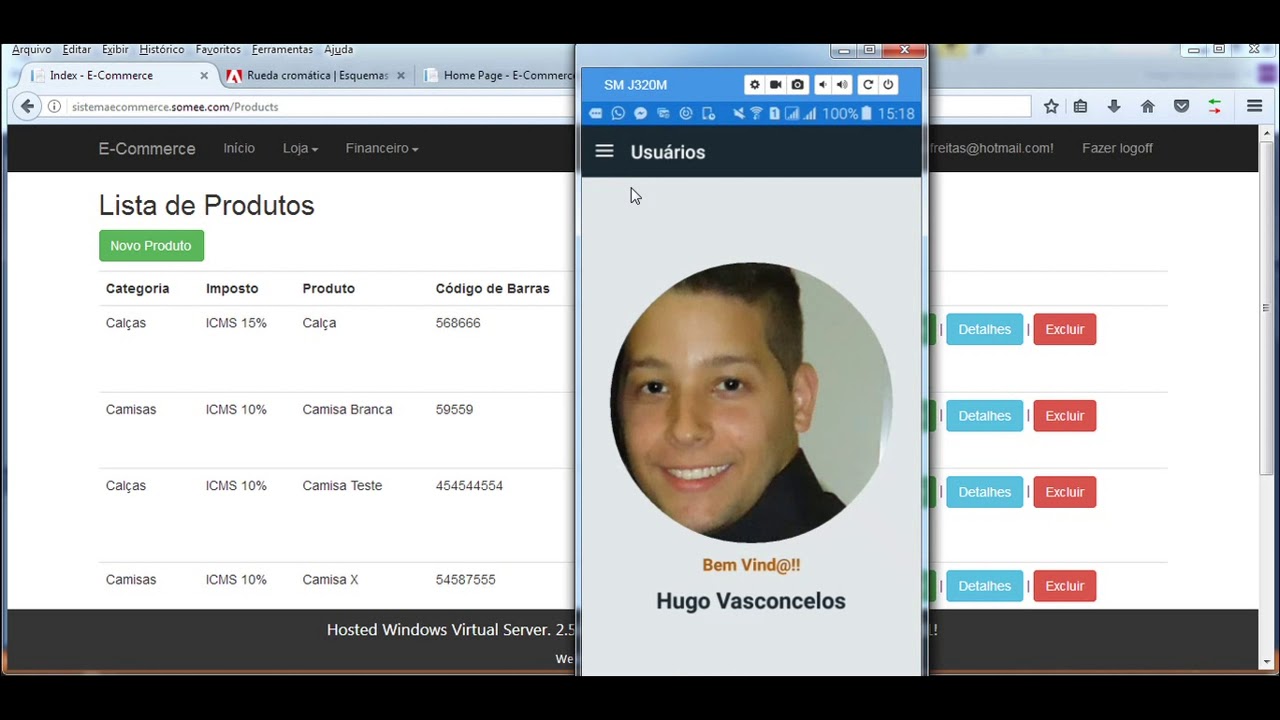Open the Editar menu
Screen dimensions: 1280x720
pos(77,49)
